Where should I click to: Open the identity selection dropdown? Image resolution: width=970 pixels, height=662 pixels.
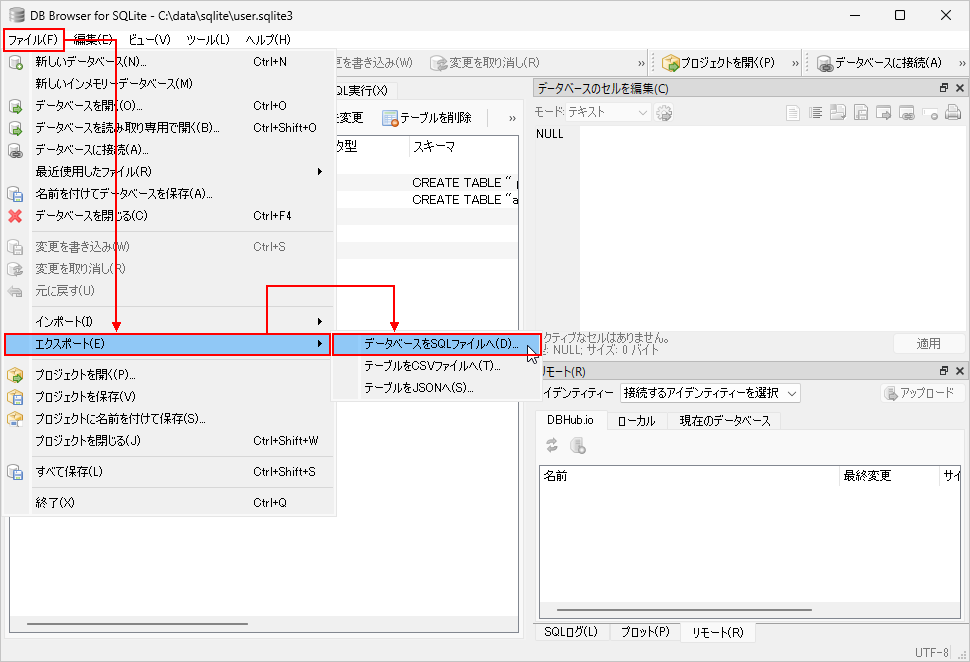(710, 393)
